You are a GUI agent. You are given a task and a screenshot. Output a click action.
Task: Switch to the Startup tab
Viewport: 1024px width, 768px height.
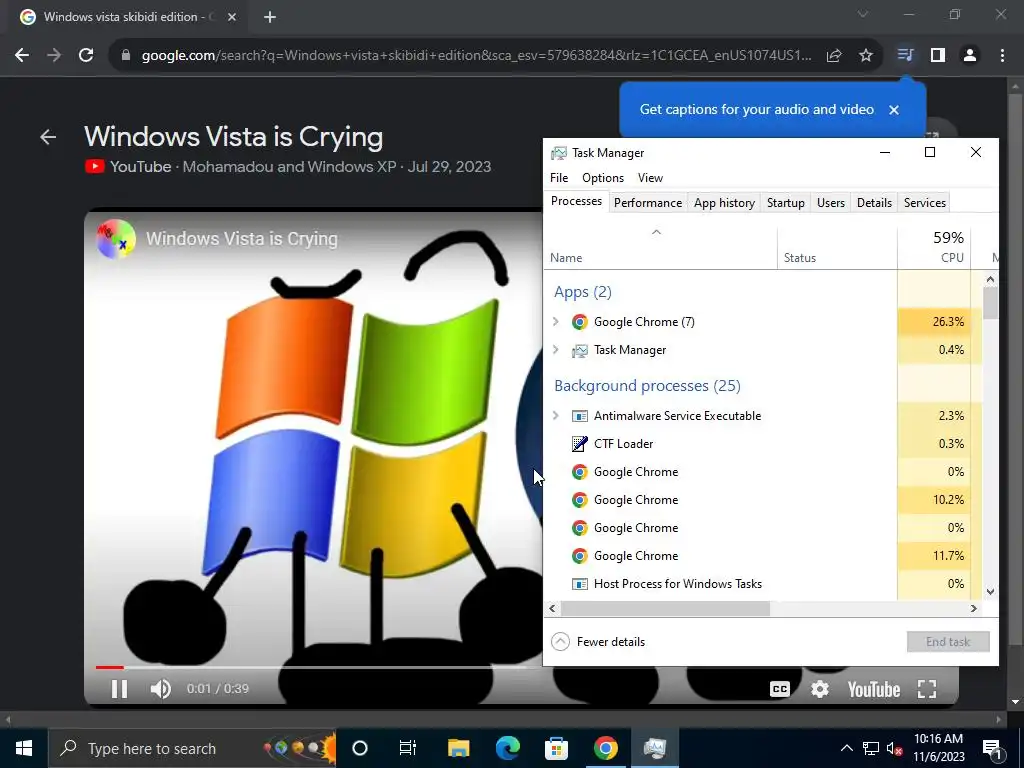[786, 202]
